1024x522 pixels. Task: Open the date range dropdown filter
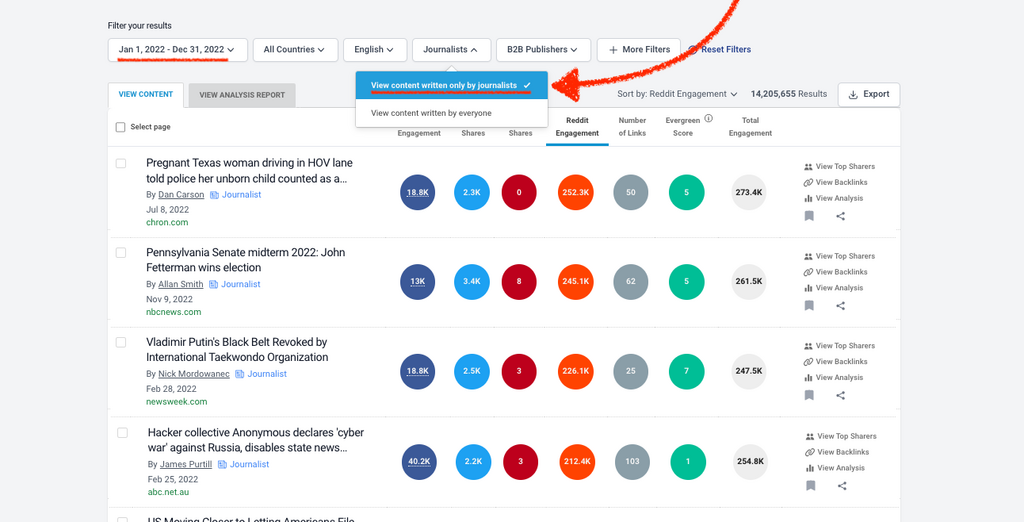point(176,49)
